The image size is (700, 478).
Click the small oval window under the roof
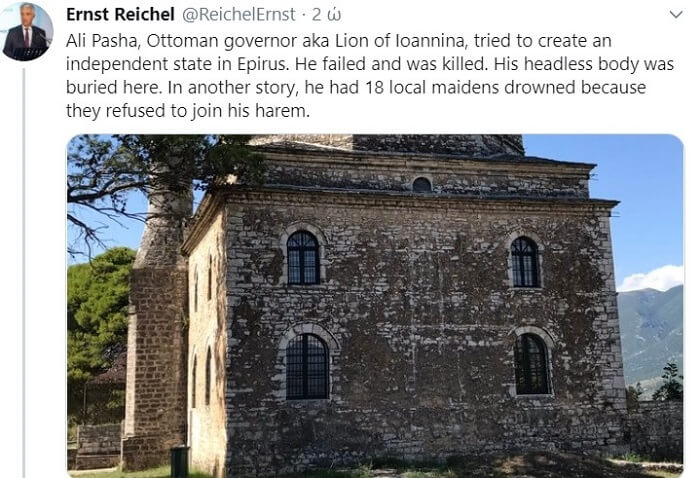click(x=422, y=184)
